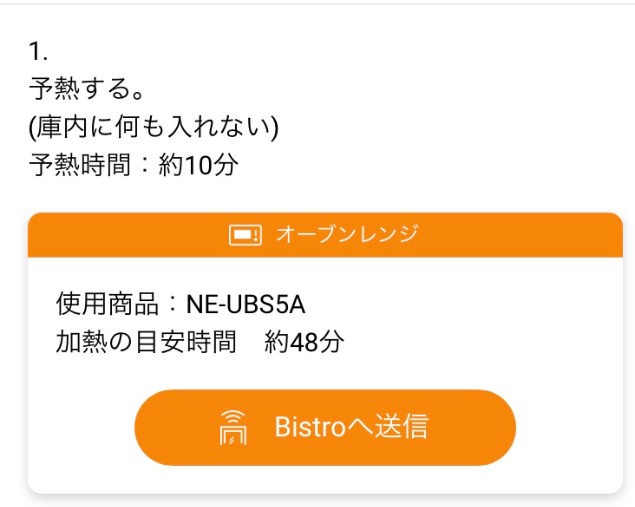Screen dimensions: 635x507
Task: Click the 予熱時間：約10分 text
Action: 134,165
